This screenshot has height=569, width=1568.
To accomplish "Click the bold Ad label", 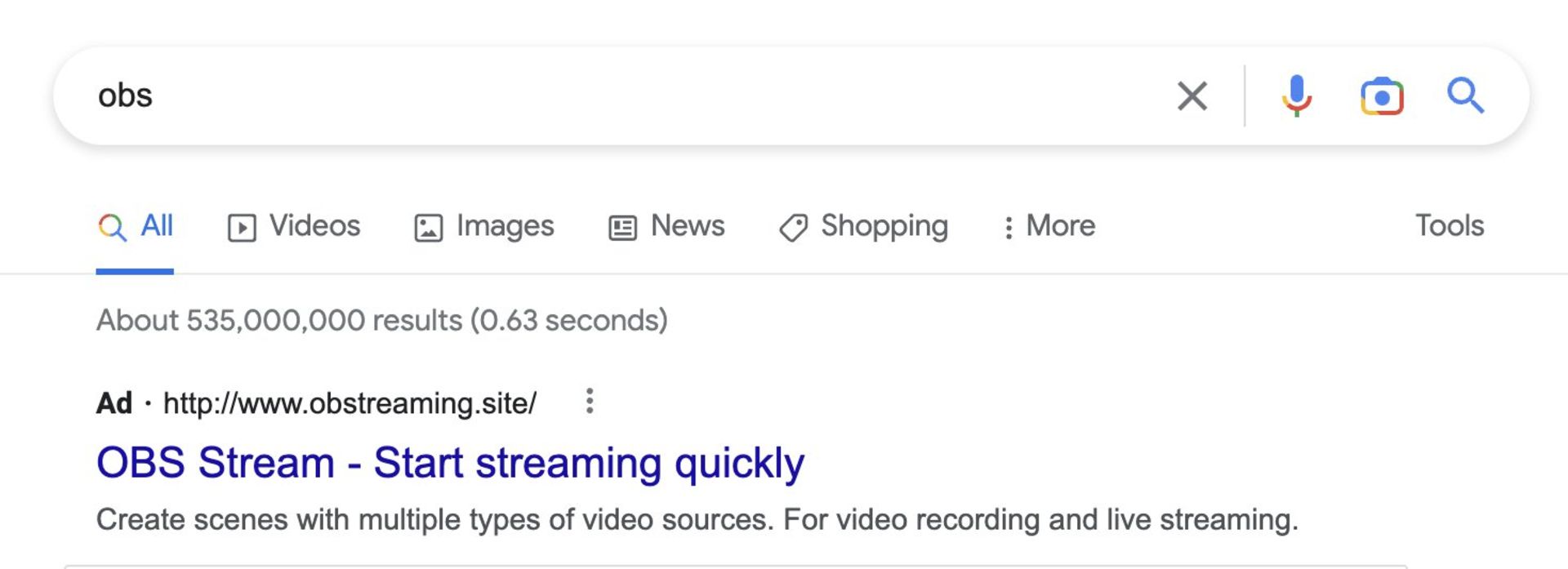I will (x=114, y=403).
